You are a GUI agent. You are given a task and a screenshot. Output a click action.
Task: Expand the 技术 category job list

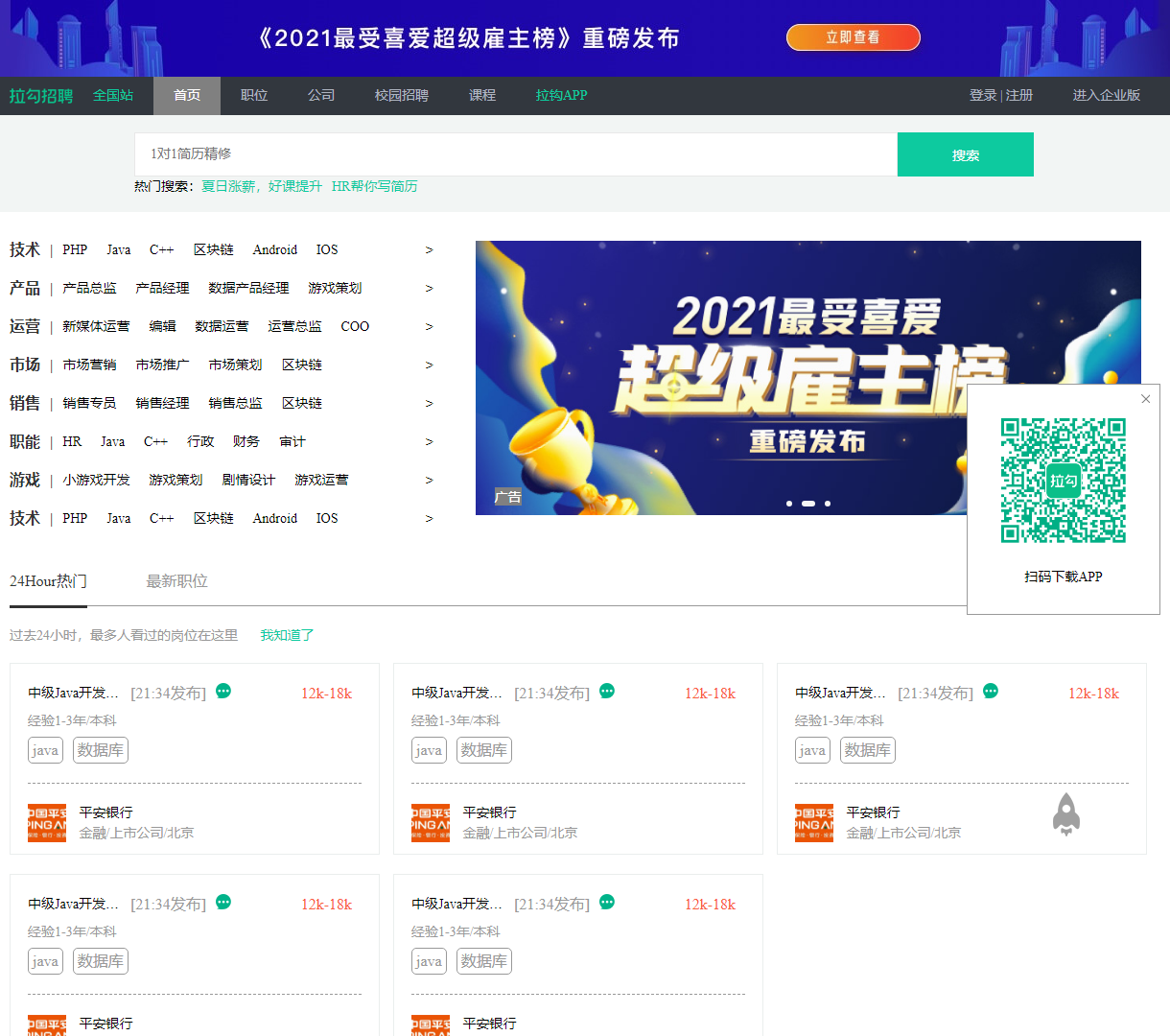point(429,249)
